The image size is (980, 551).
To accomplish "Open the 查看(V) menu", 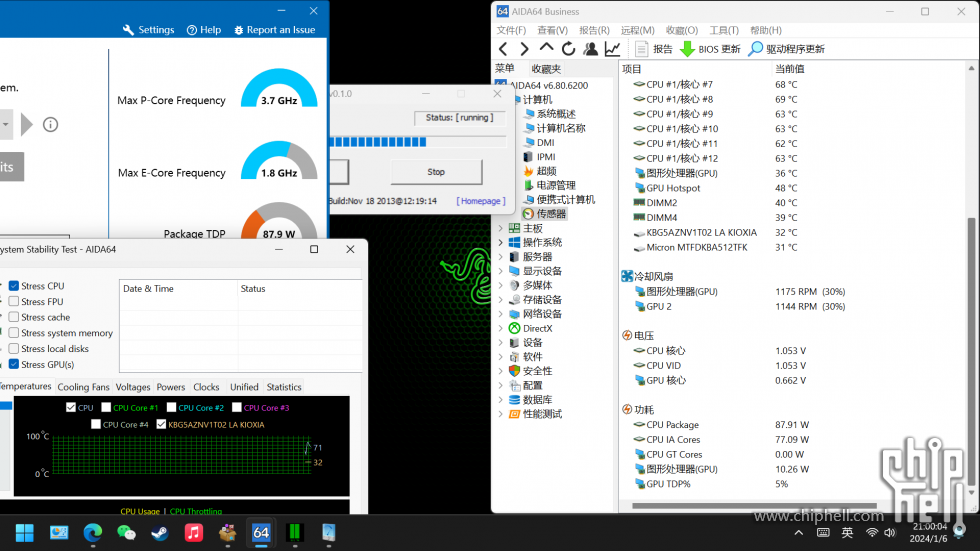I will click(x=552, y=30).
